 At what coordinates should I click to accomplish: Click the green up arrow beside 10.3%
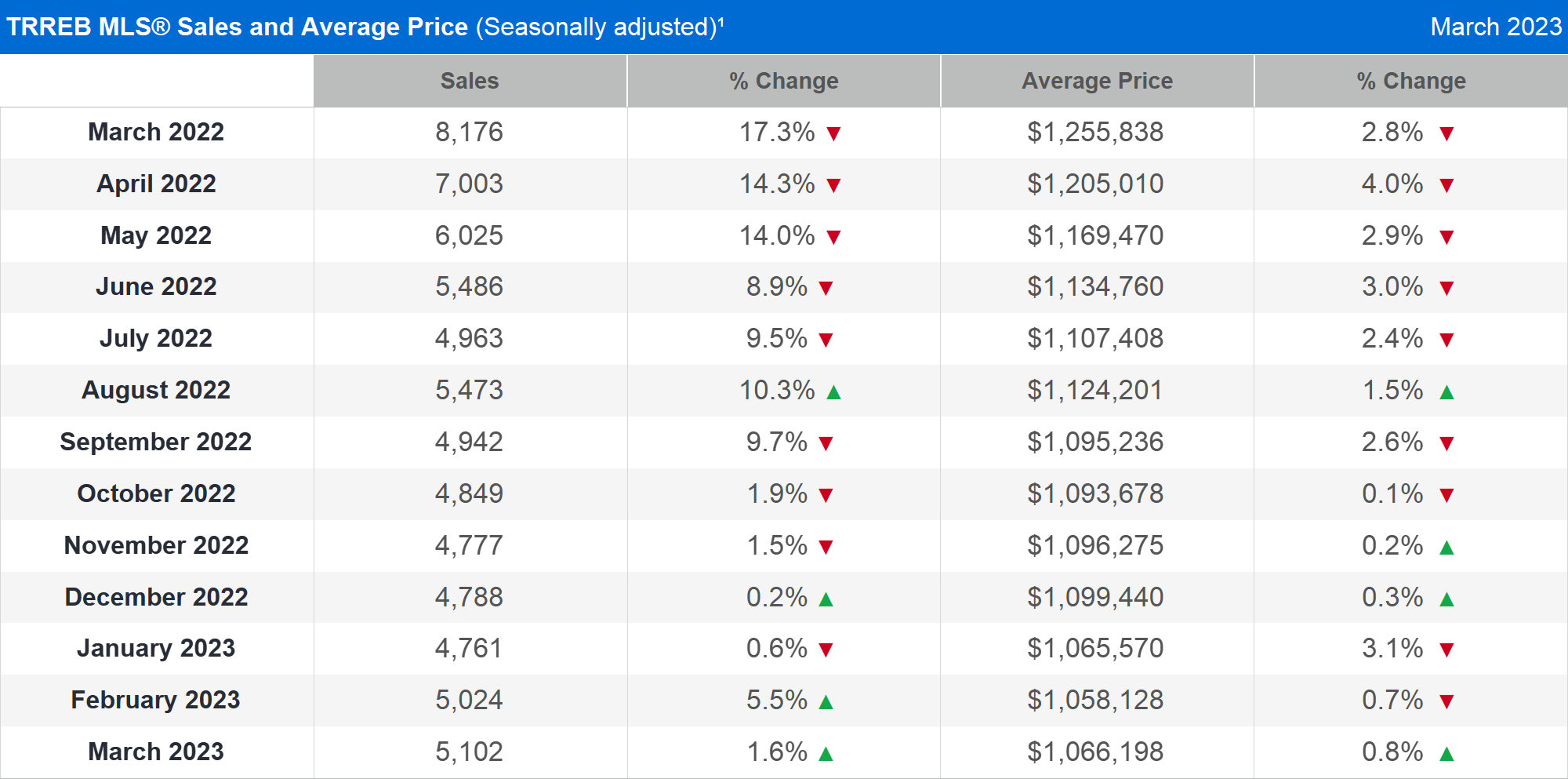point(833,391)
